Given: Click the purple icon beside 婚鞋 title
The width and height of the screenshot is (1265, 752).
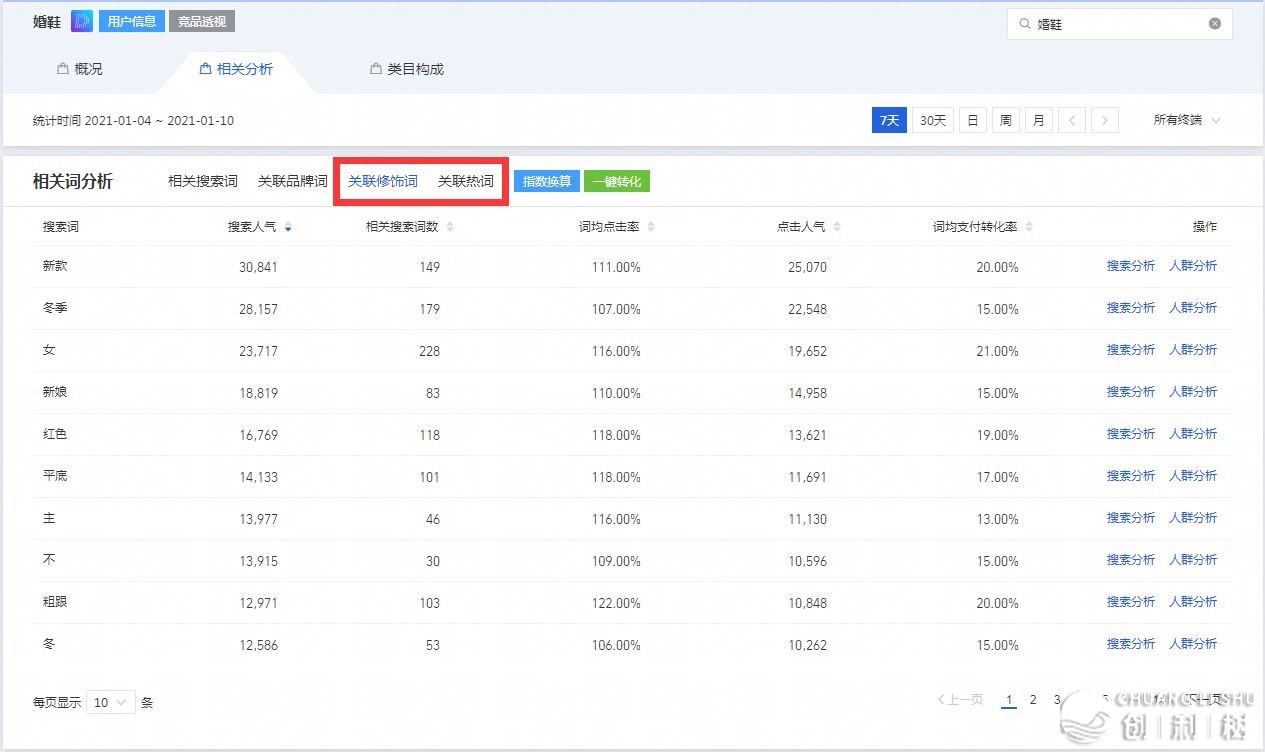Looking at the screenshot, I should [82, 21].
